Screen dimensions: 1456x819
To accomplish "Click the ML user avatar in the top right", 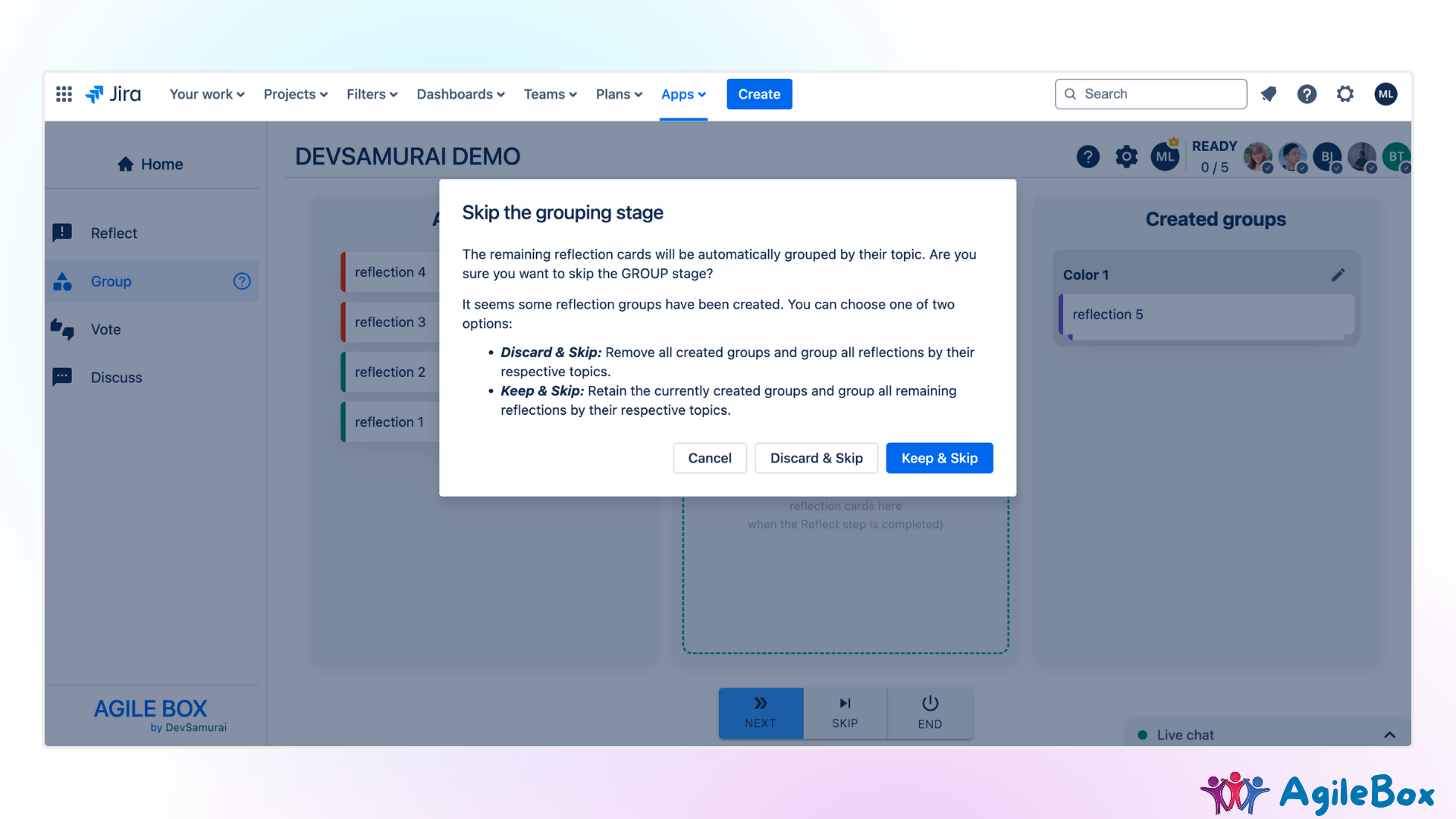I will tap(1385, 94).
